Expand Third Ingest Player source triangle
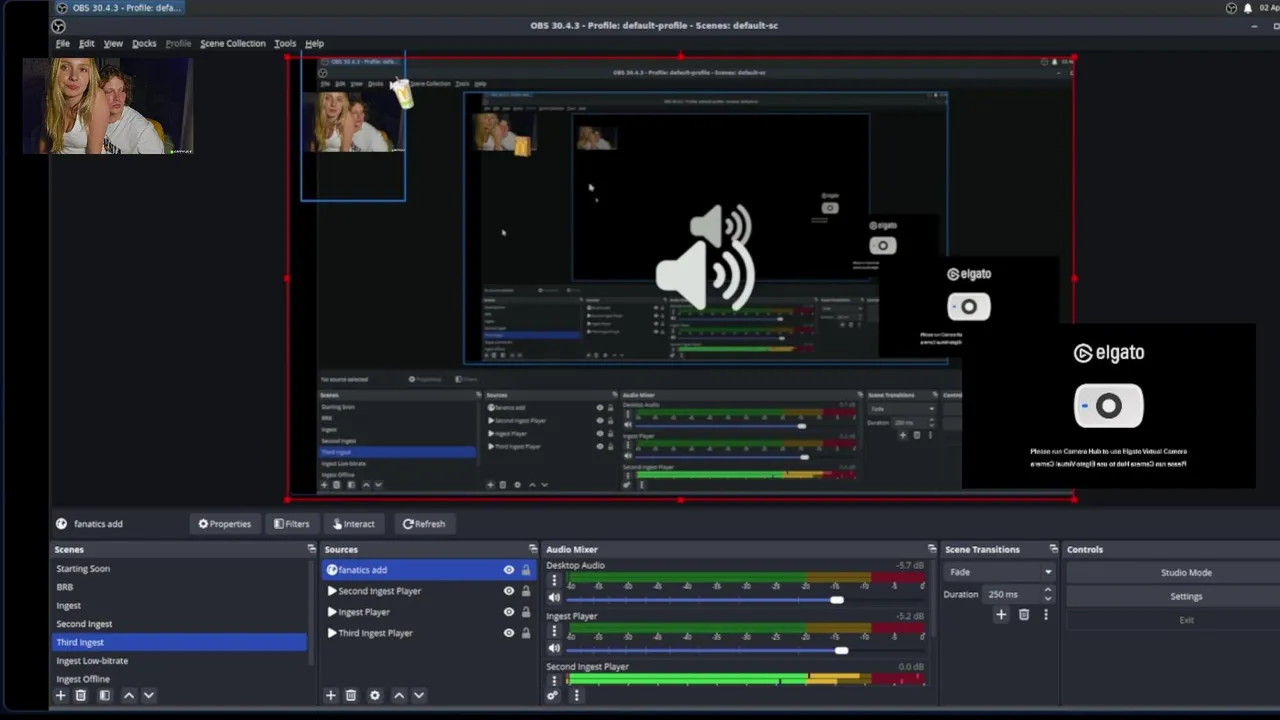 332,633
